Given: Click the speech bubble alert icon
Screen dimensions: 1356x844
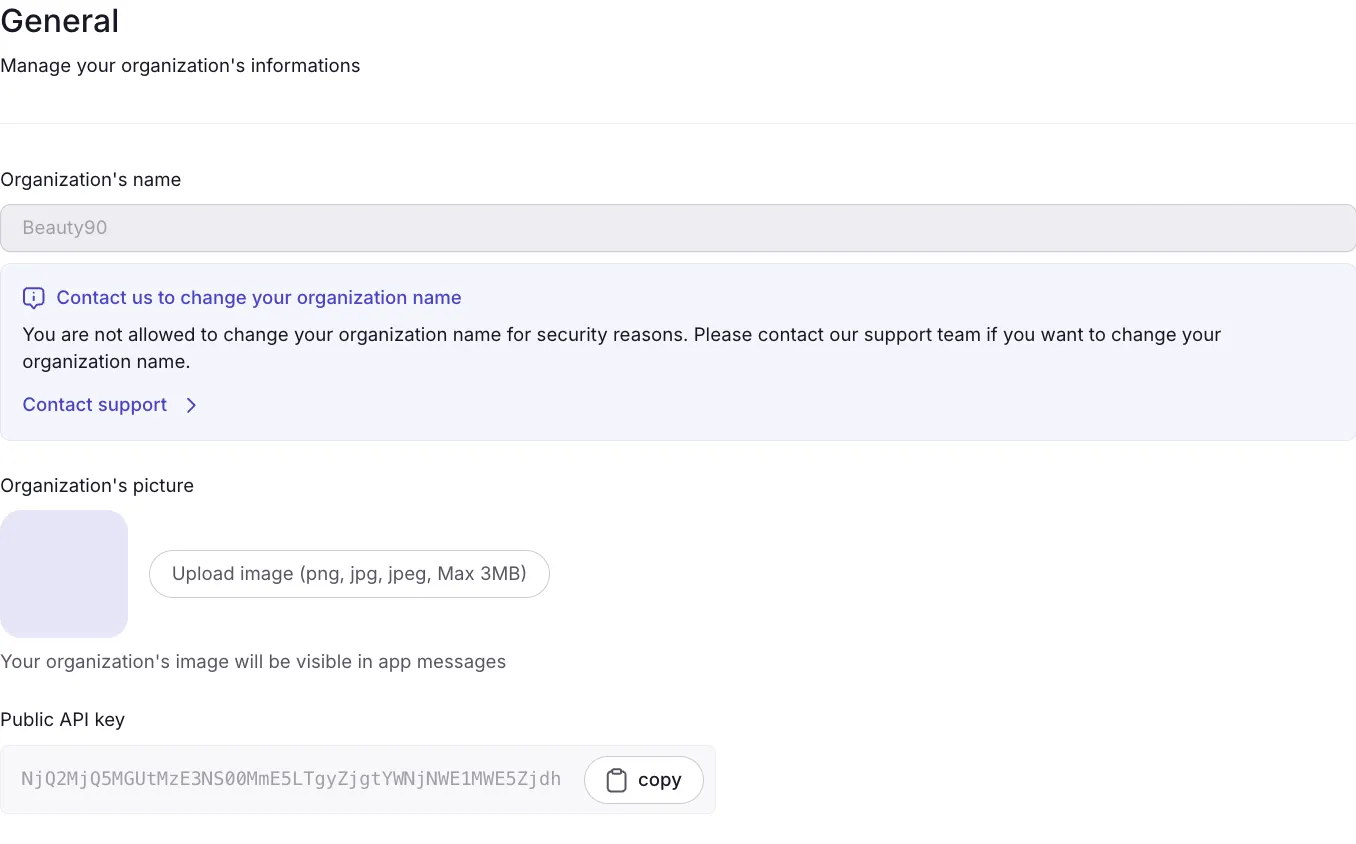Looking at the screenshot, I should 34,298.
